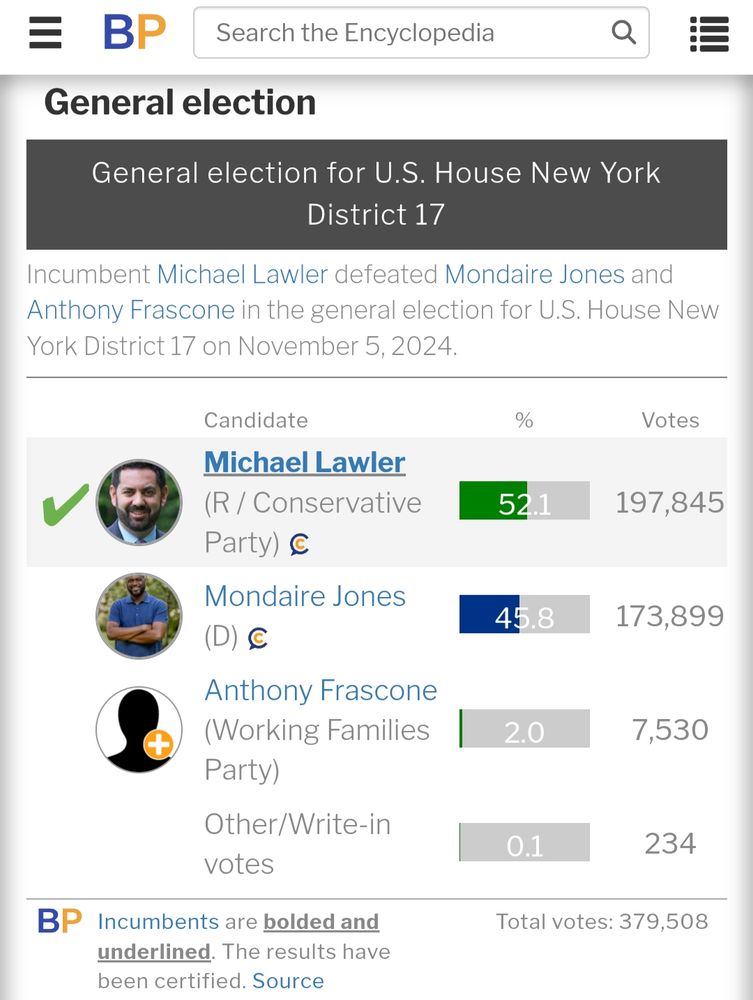The image size is (753, 1000).
Task: Open the table of contents list icon
Action: [709, 34]
